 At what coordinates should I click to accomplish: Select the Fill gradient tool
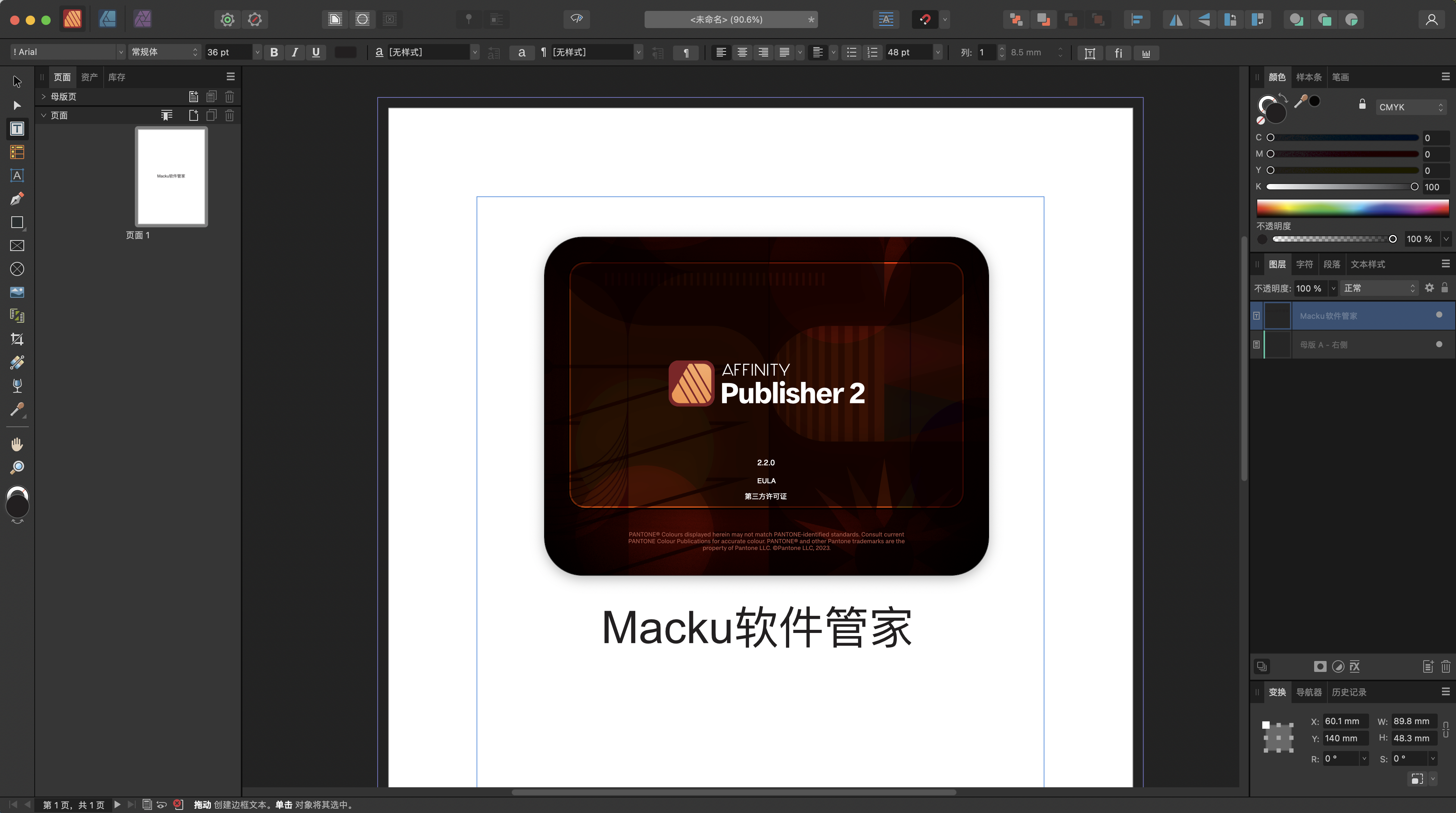tap(17, 362)
